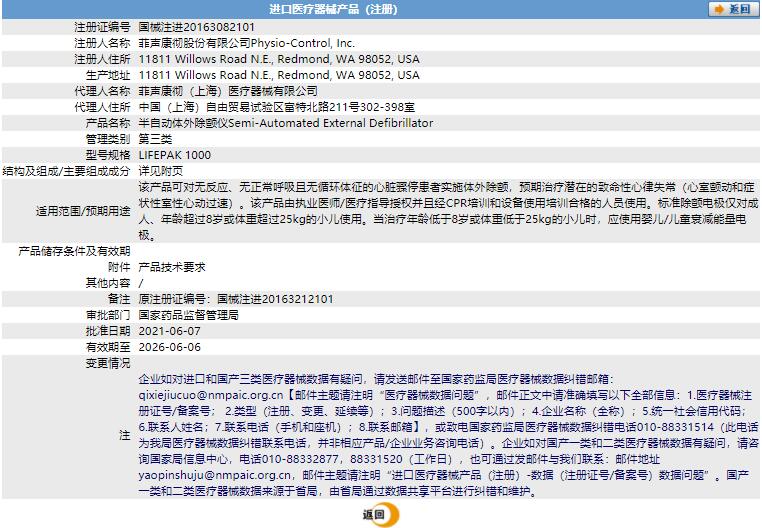Select the intended use paragraph starting 该产品可对无反应

448,211
